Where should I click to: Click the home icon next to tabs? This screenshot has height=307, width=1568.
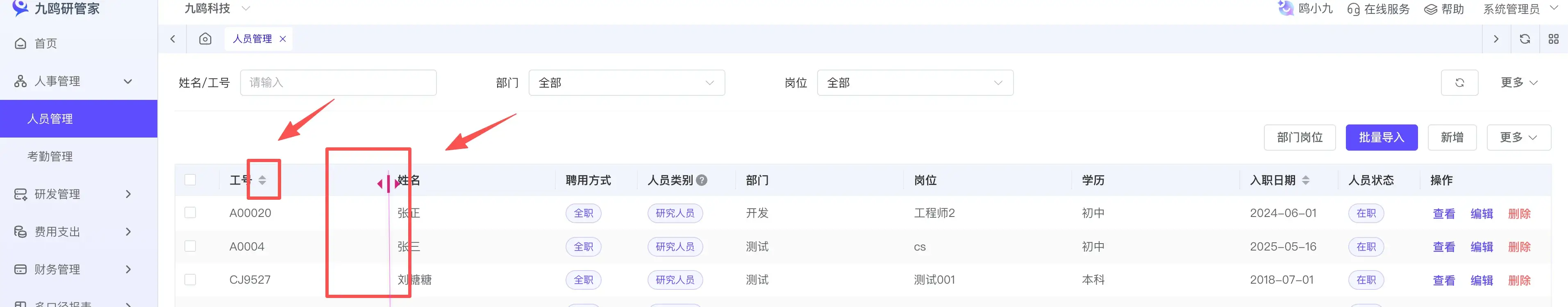[x=205, y=38]
